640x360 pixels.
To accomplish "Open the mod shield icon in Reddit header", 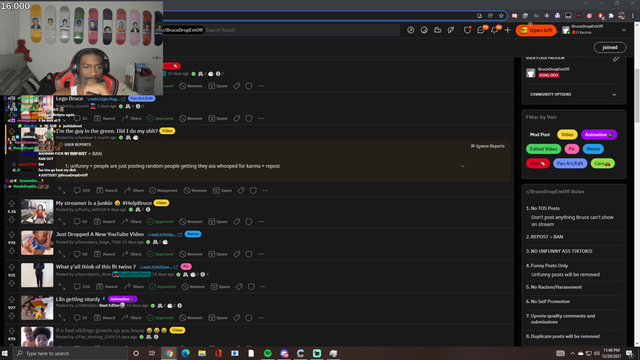I will coord(467,30).
